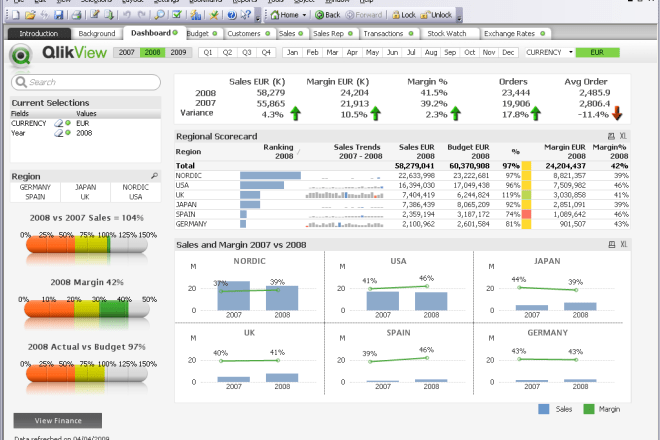Send Sales and Margin chart to Excel
Viewport: 660px width, 440px height.
click(623, 245)
